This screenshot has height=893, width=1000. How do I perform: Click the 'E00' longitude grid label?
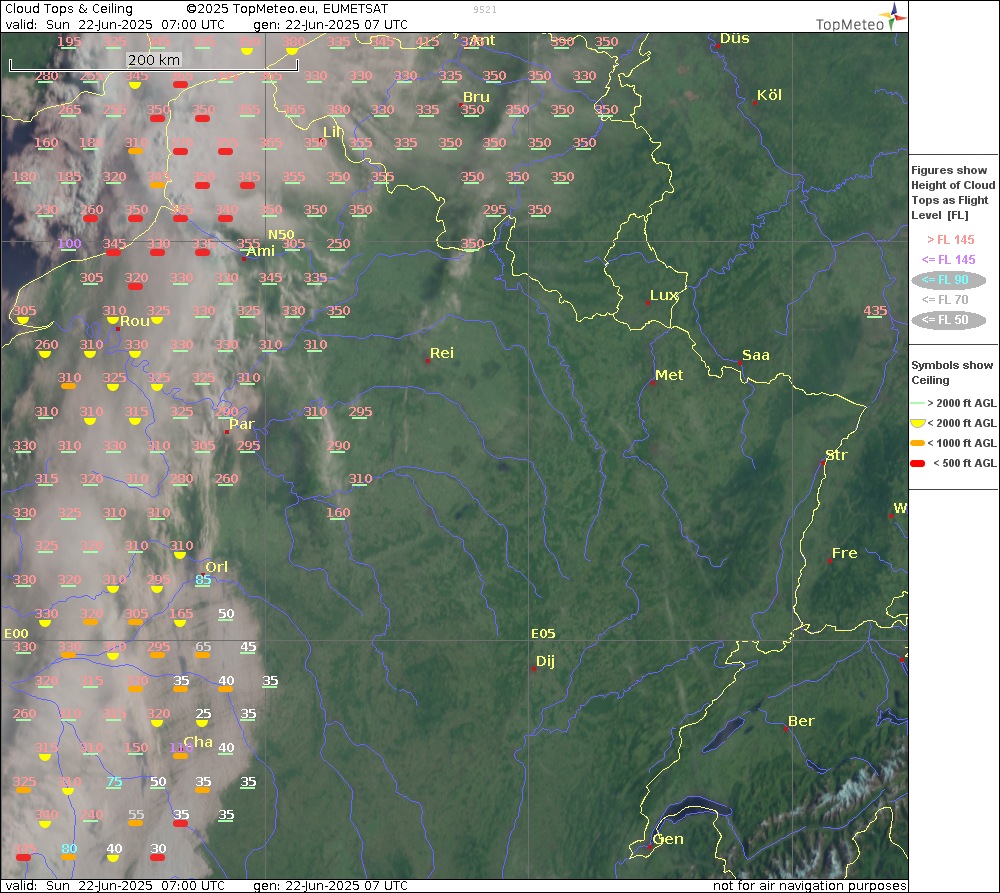tap(17, 633)
